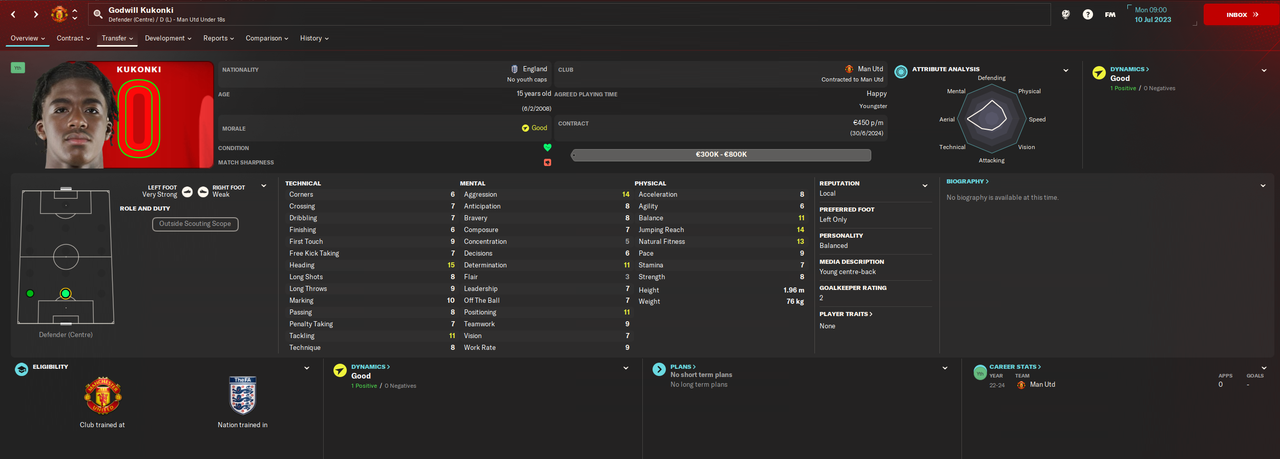The width and height of the screenshot is (1280, 459).
Task: Open the Overview dropdown tab
Action: [x=27, y=38]
